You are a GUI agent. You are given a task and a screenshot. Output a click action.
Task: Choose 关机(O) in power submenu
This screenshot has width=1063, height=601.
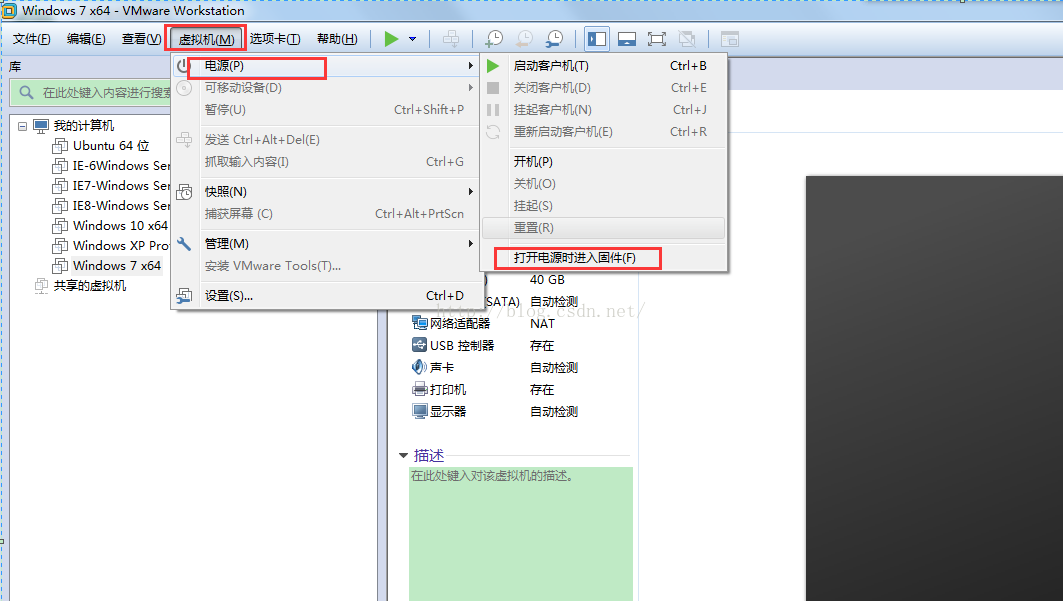(603, 184)
